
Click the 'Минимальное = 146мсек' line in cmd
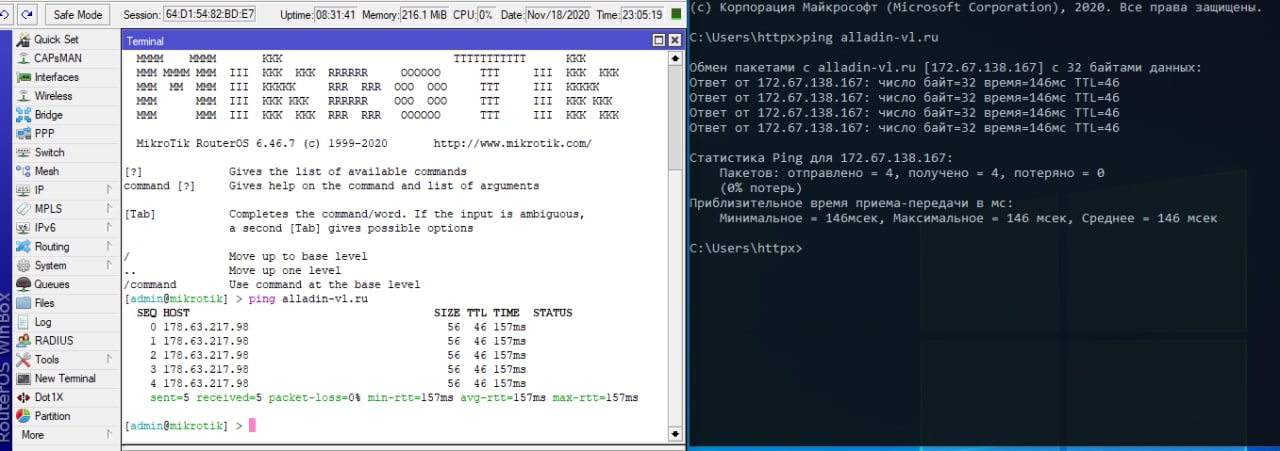[968, 218]
